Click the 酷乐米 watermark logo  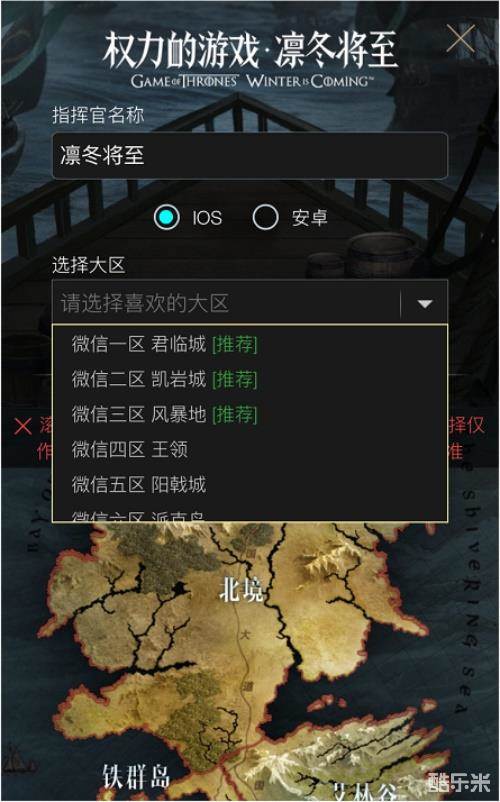pyautogui.click(x=458, y=782)
